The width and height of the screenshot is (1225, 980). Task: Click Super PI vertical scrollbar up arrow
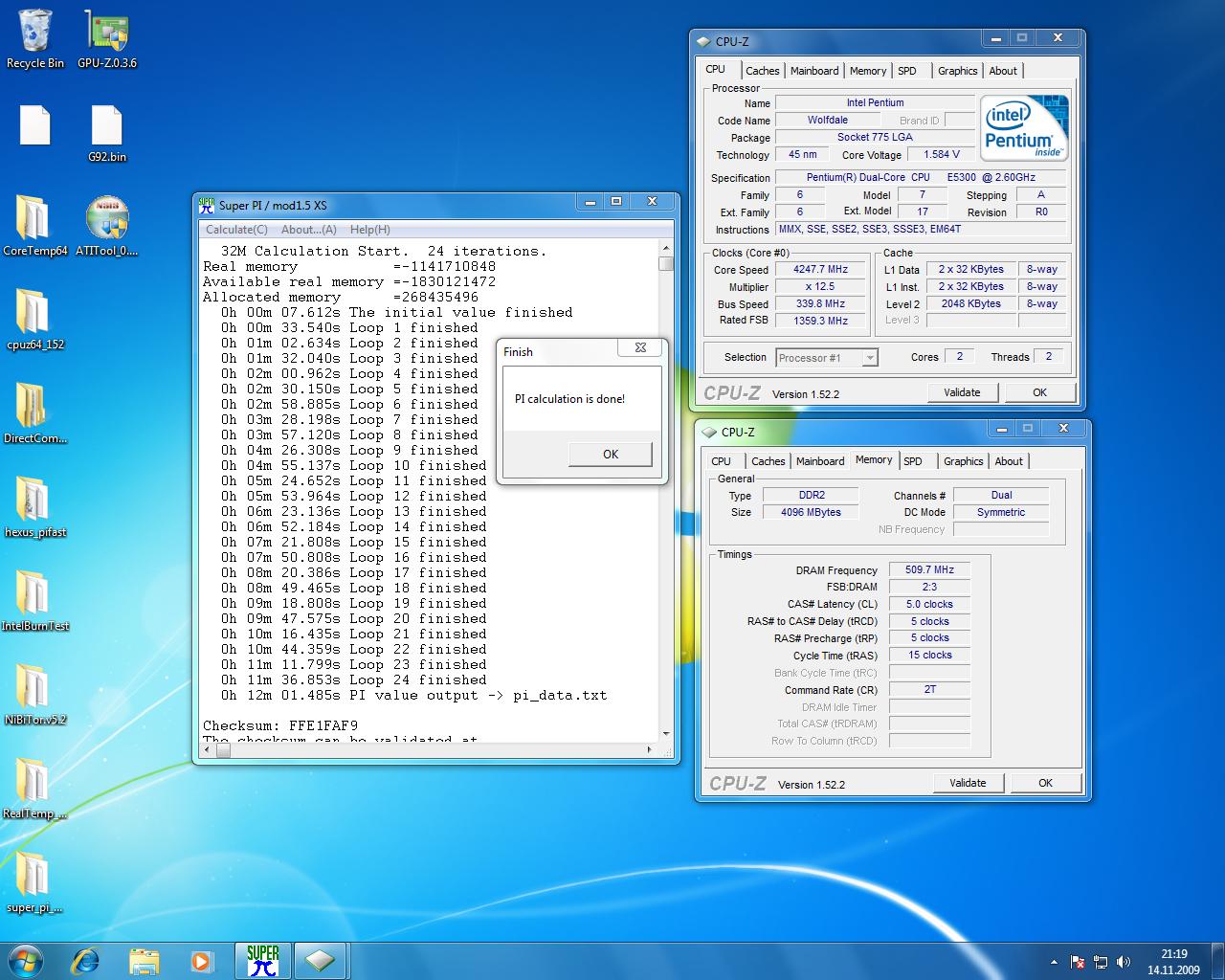pos(666,249)
